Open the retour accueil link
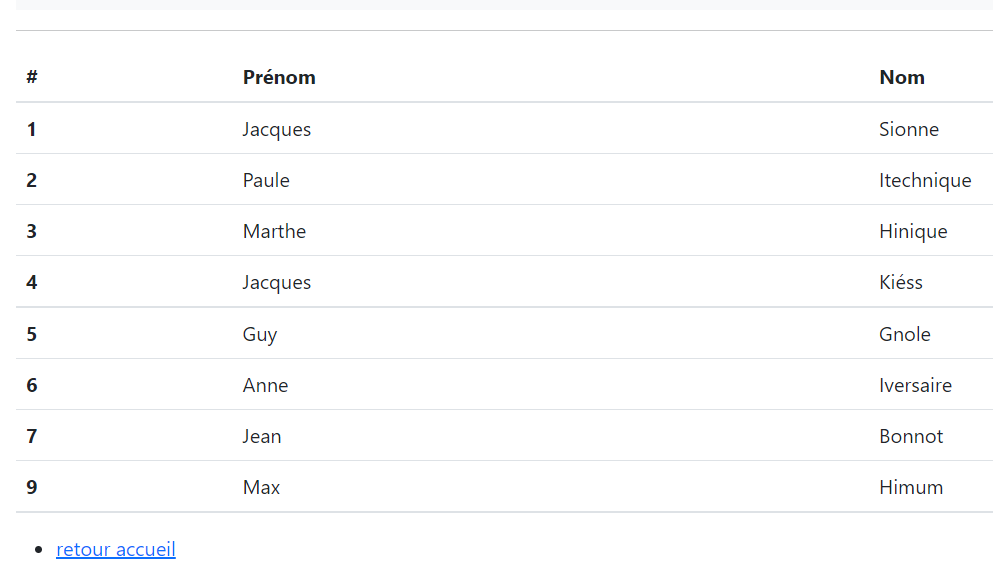Screen dimensions: 993x562 pyautogui.click(x=116, y=549)
